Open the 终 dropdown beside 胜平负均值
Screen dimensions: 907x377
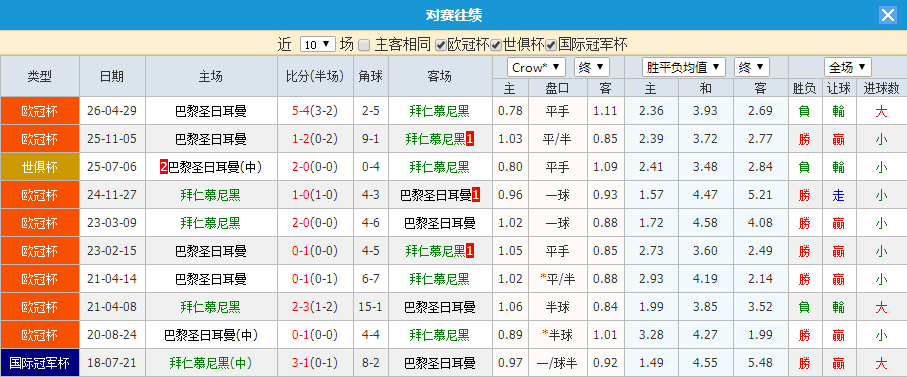point(752,67)
